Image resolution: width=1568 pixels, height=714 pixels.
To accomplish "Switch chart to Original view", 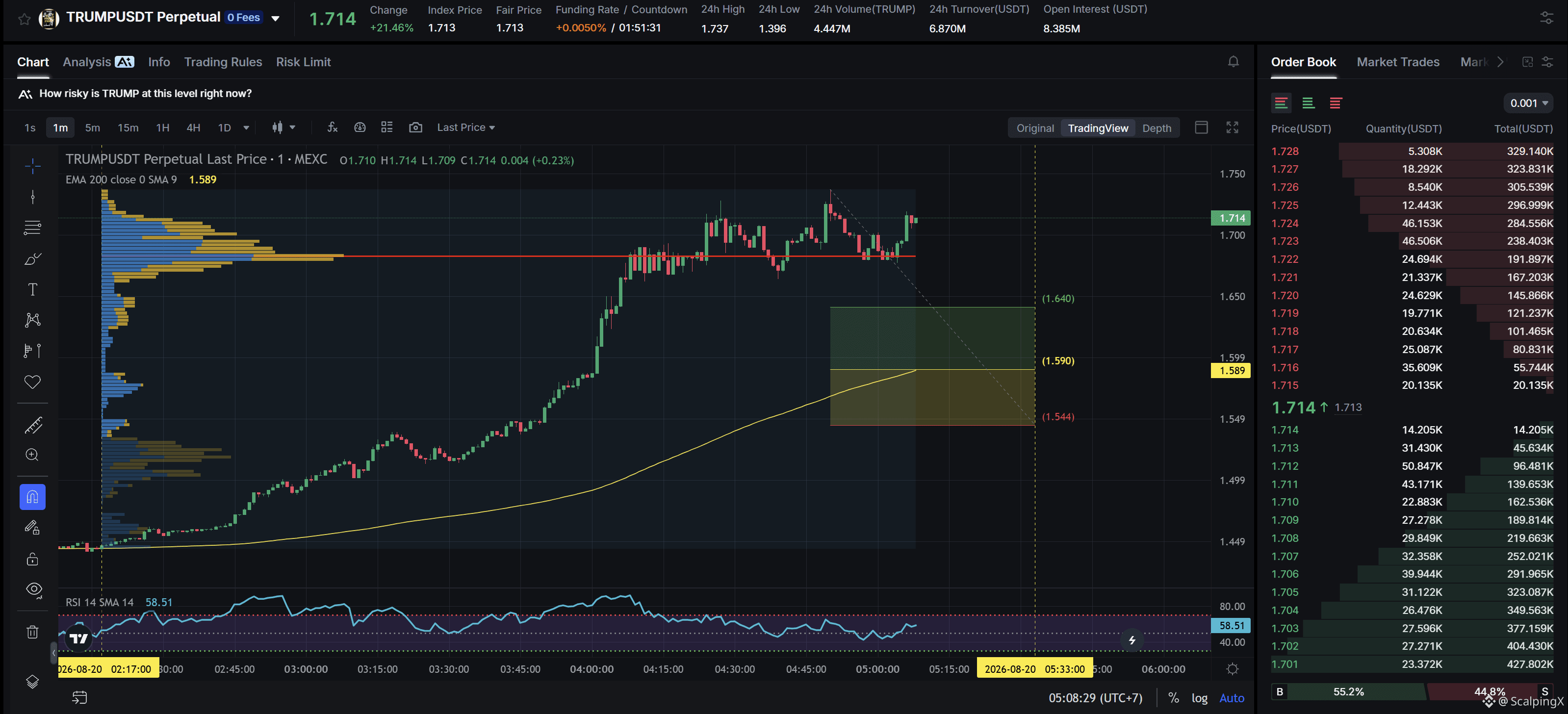I will click(x=1035, y=128).
